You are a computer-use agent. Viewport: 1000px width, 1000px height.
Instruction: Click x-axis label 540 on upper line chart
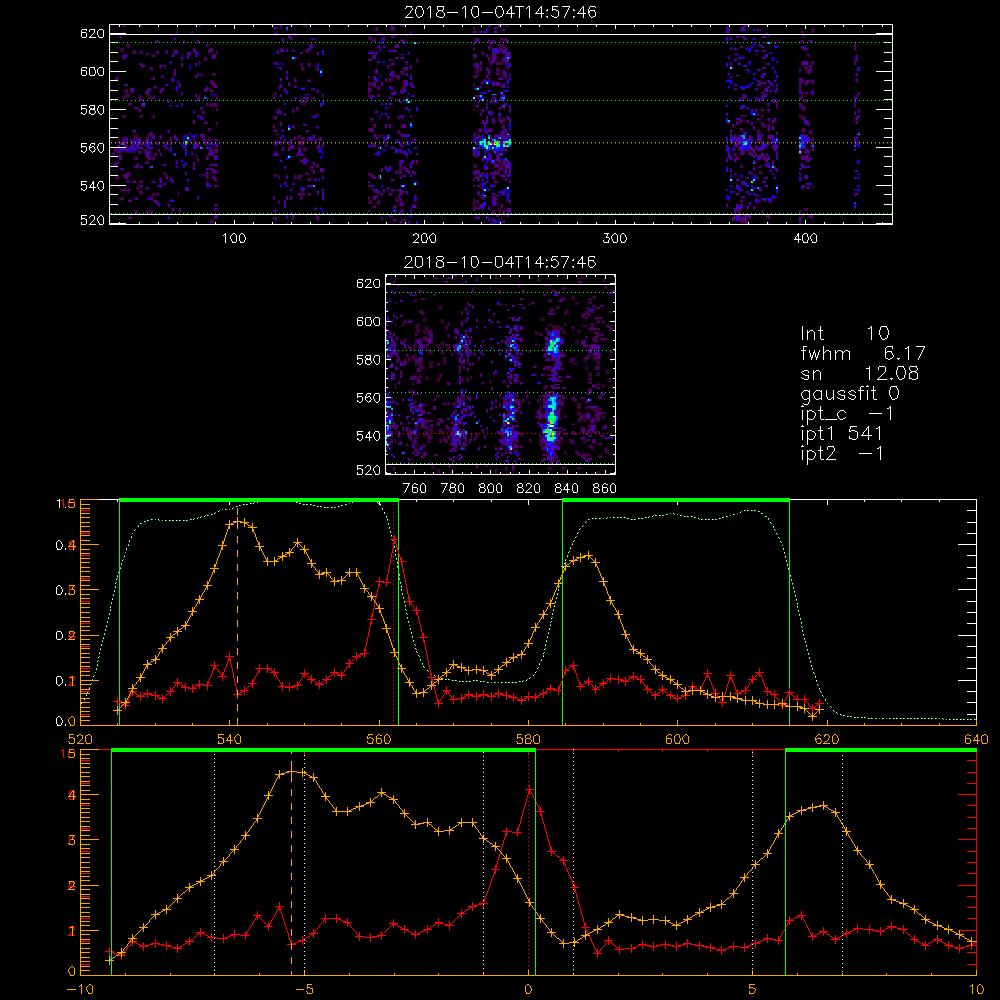point(229,740)
